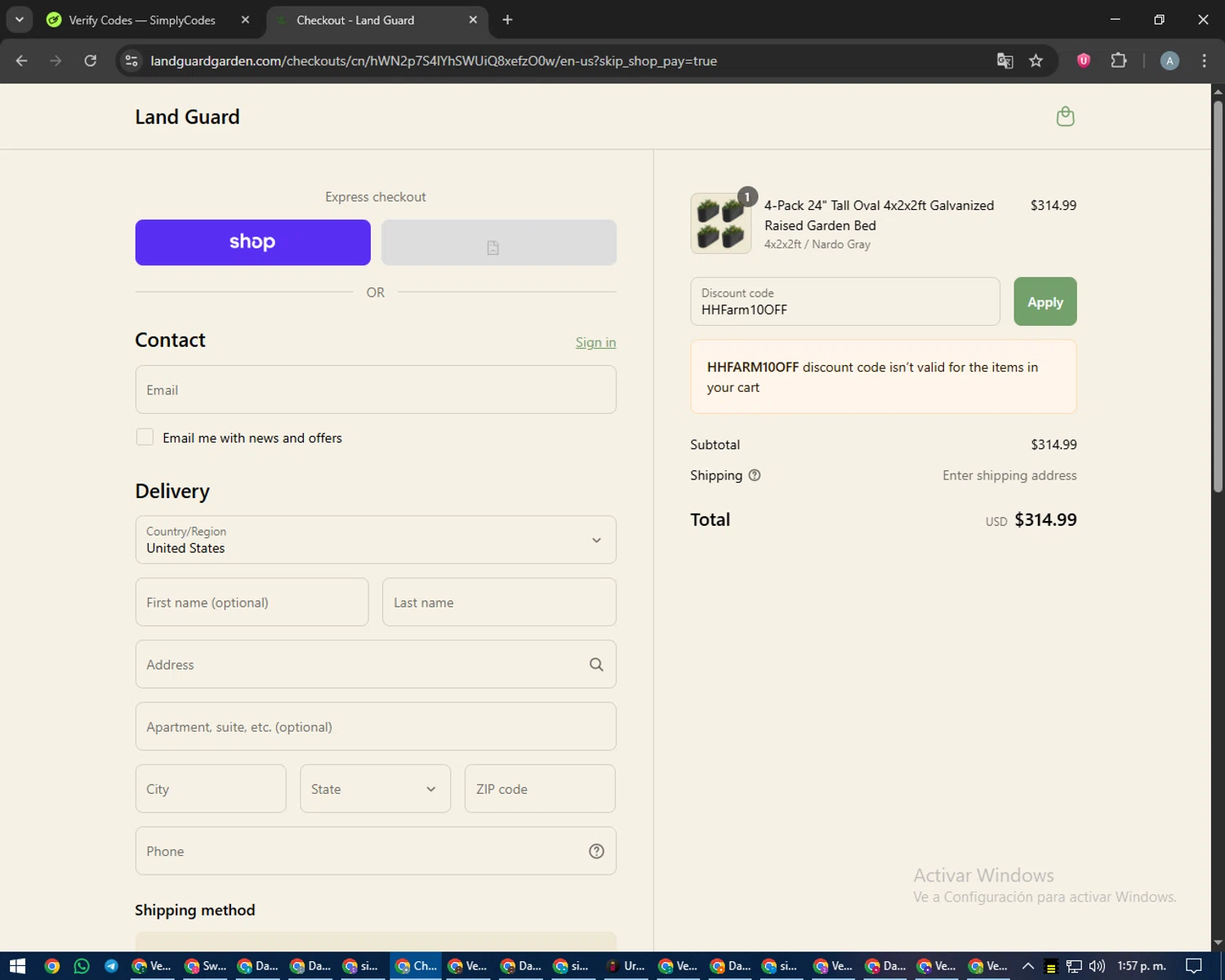Viewport: 1225px width, 980px height.
Task: Open the Windows Start menu
Action: pos(17,966)
